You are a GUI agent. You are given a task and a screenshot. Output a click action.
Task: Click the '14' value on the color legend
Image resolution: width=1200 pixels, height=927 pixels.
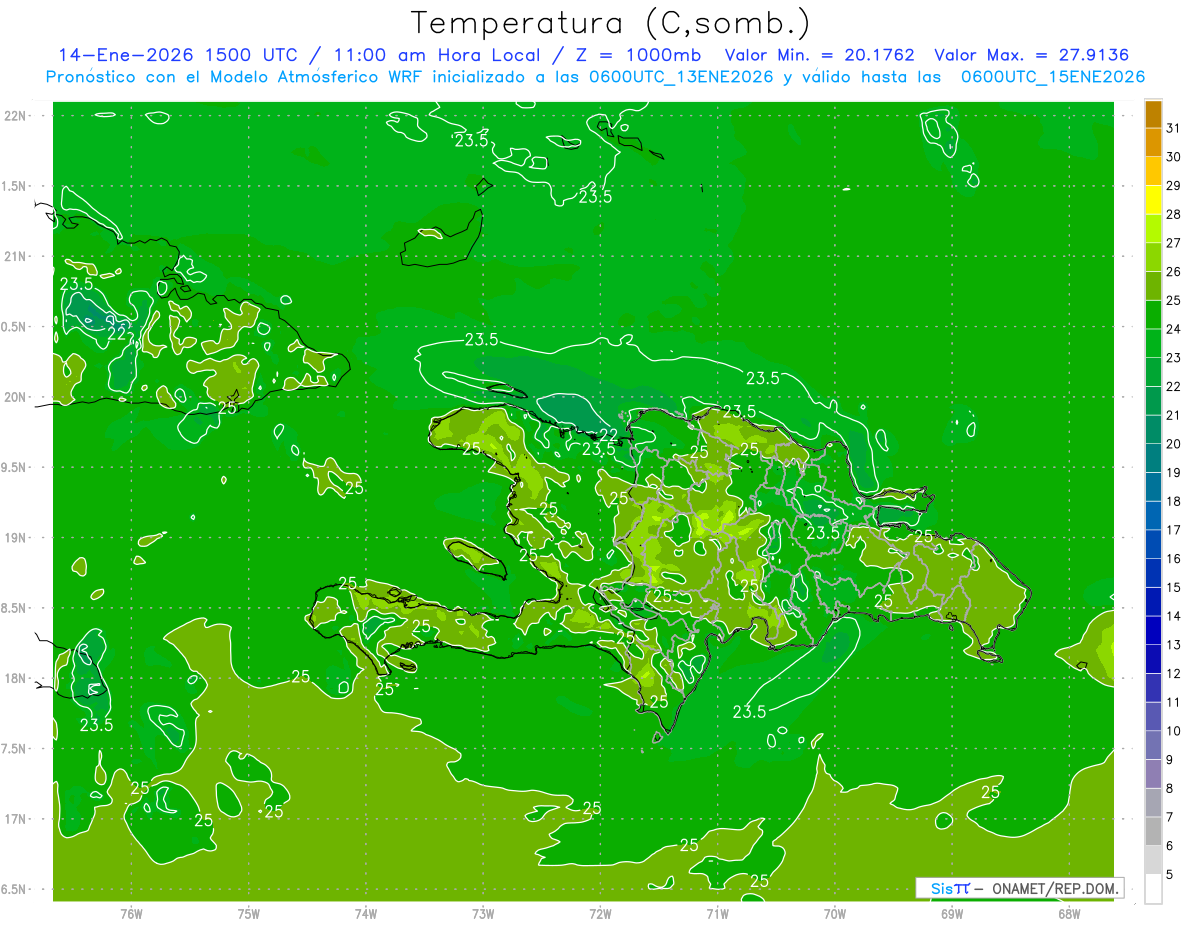pos(1173,616)
